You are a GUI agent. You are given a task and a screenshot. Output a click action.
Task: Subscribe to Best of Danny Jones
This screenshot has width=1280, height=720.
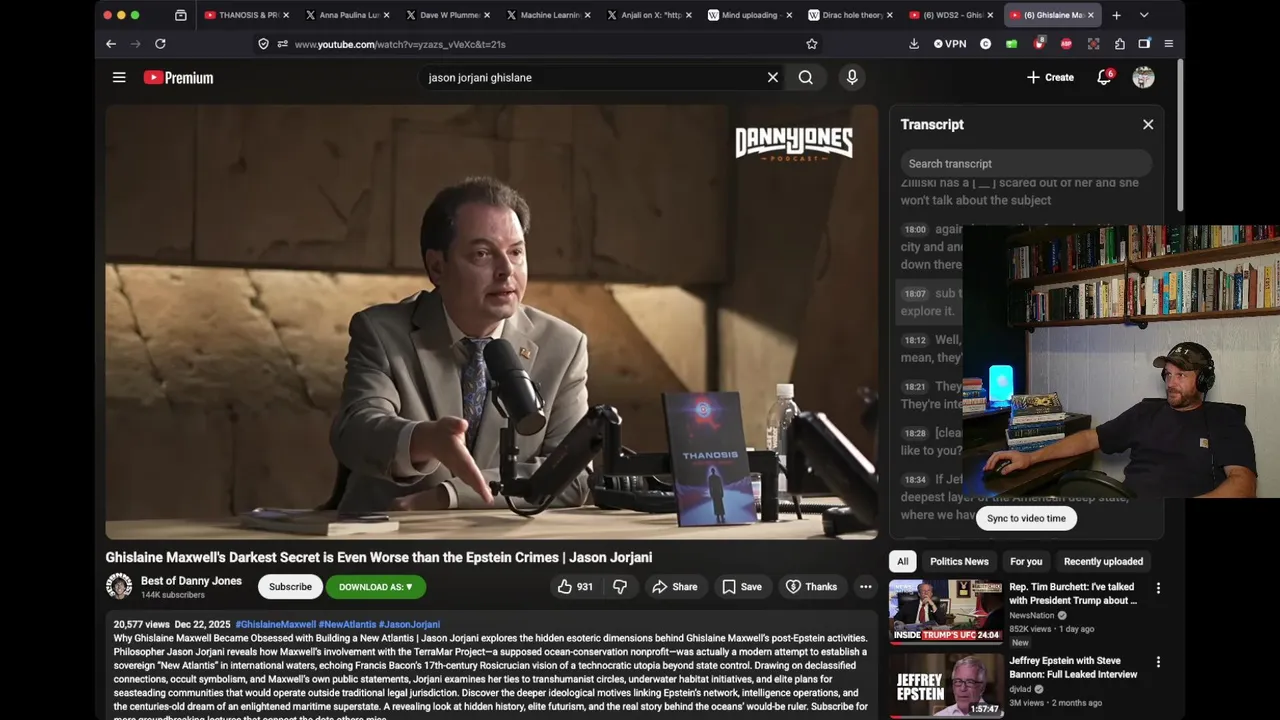290,587
